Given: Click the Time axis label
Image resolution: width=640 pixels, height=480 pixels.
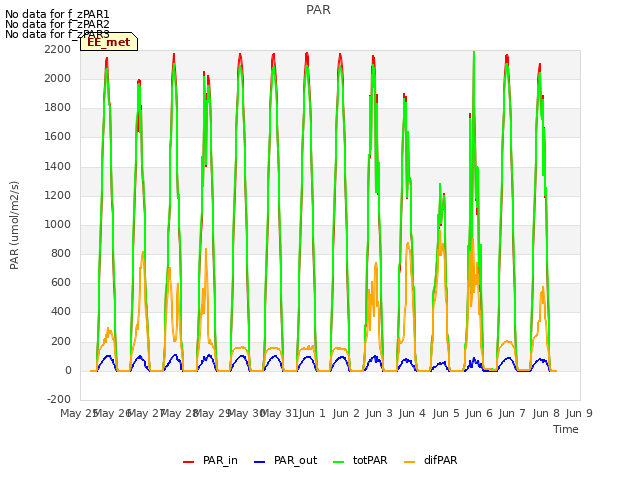Looking at the screenshot, I should click(x=566, y=429).
